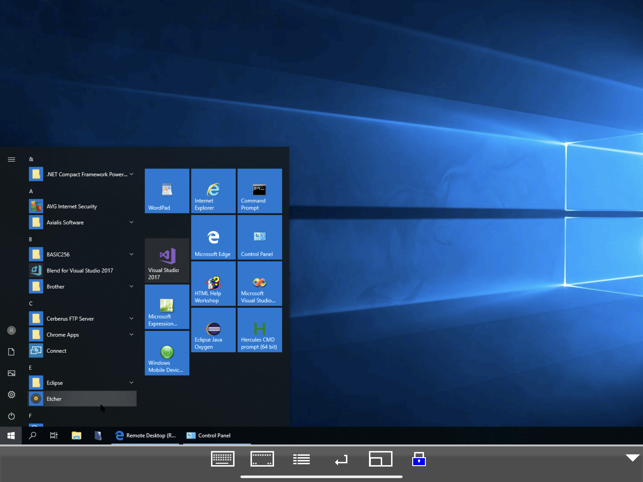This screenshot has width=643, height=482.
Task: Launch the Internet Explorer tile
Action: [213, 191]
